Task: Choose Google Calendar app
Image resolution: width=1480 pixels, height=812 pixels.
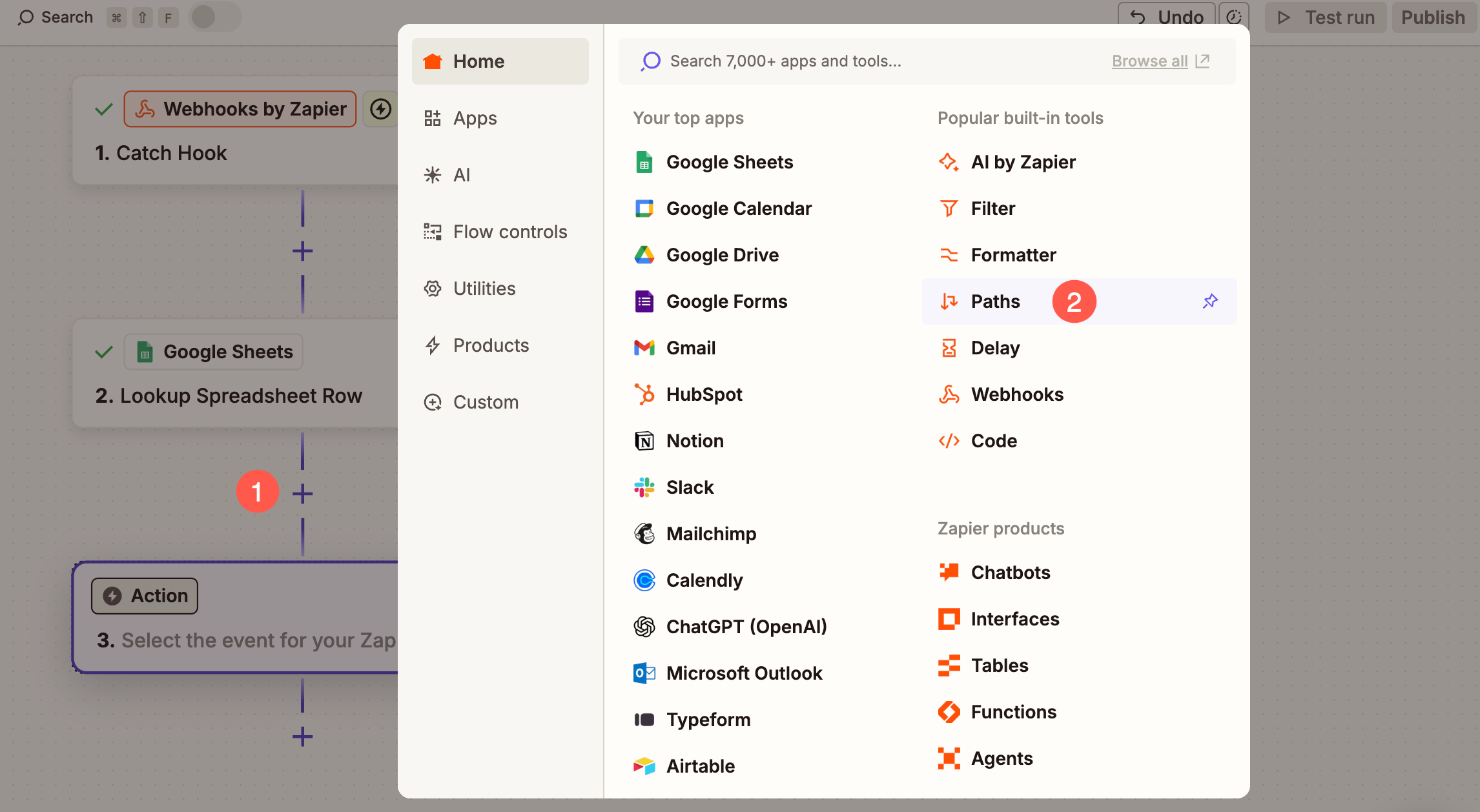Action: (x=723, y=208)
